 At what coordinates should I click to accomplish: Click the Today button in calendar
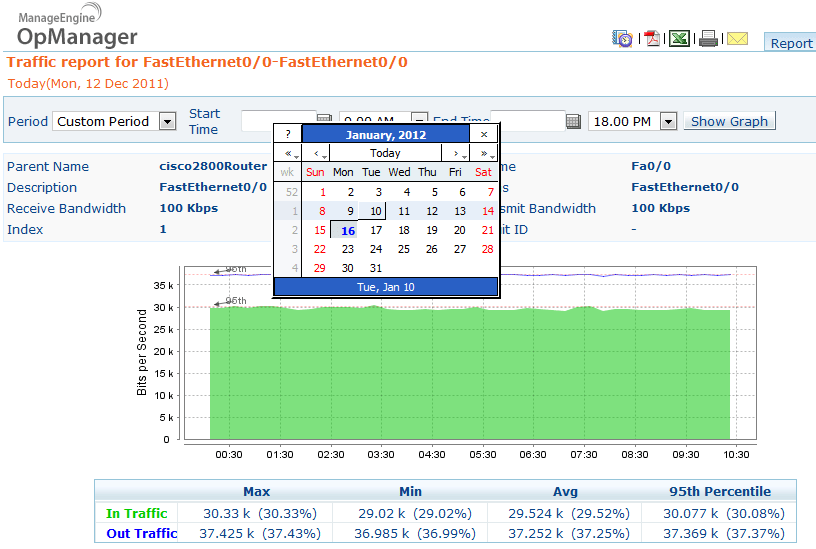click(385, 153)
